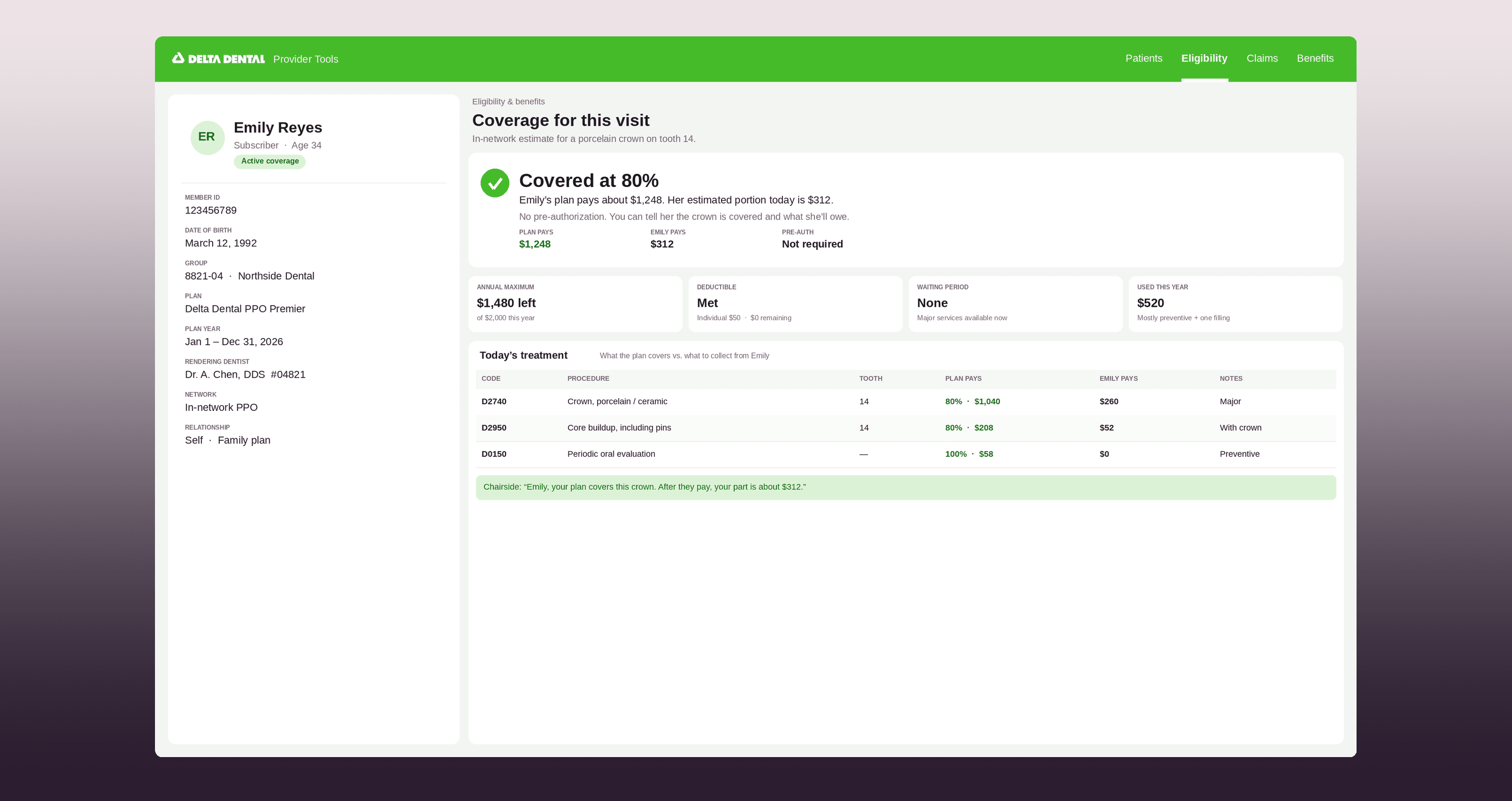Click the Preventive note cell

tap(1239, 454)
